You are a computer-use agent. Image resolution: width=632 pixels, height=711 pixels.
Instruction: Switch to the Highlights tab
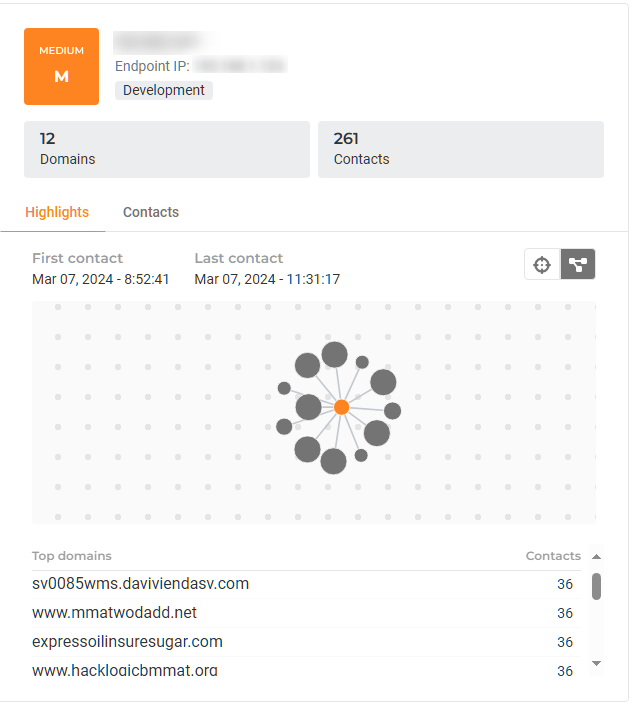click(x=57, y=212)
